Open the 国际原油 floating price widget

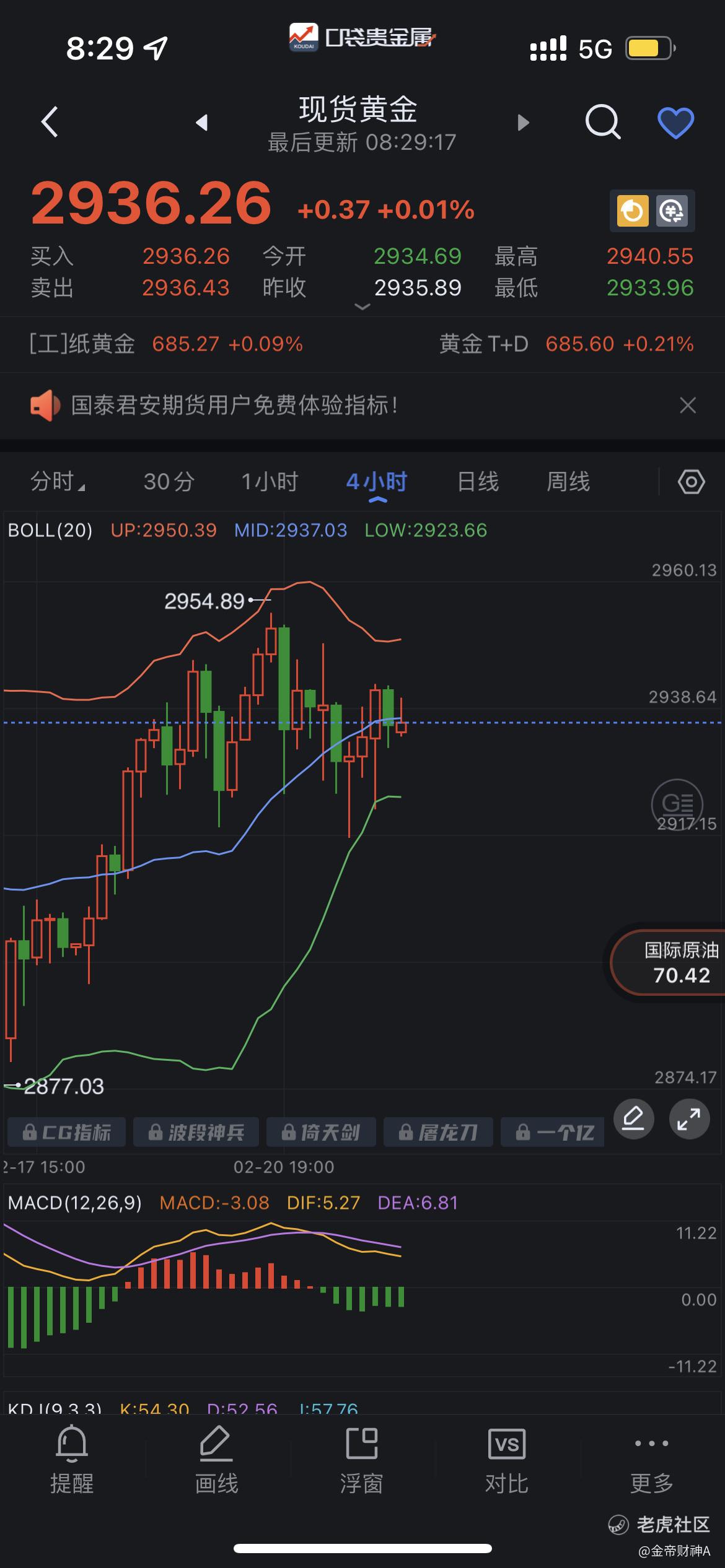[x=675, y=963]
